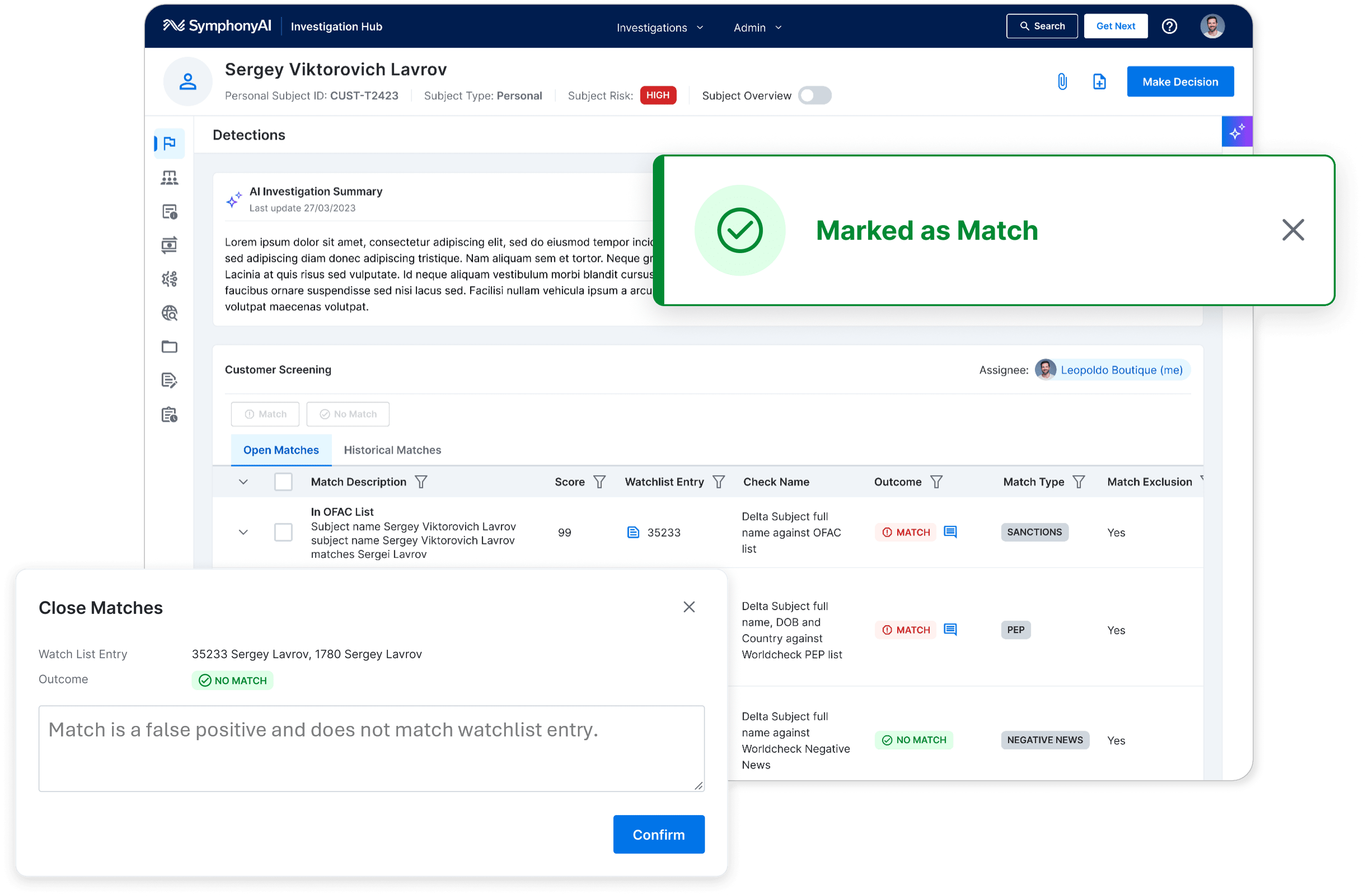Select the Open Matches tab
The height and width of the screenshot is (896, 1366).
tap(281, 450)
